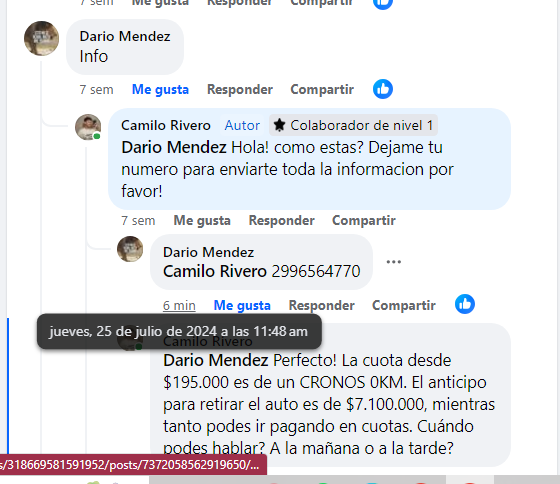Toggle Me gusta on Camilo's Hola reply

pyautogui.click(x=202, y=220)
